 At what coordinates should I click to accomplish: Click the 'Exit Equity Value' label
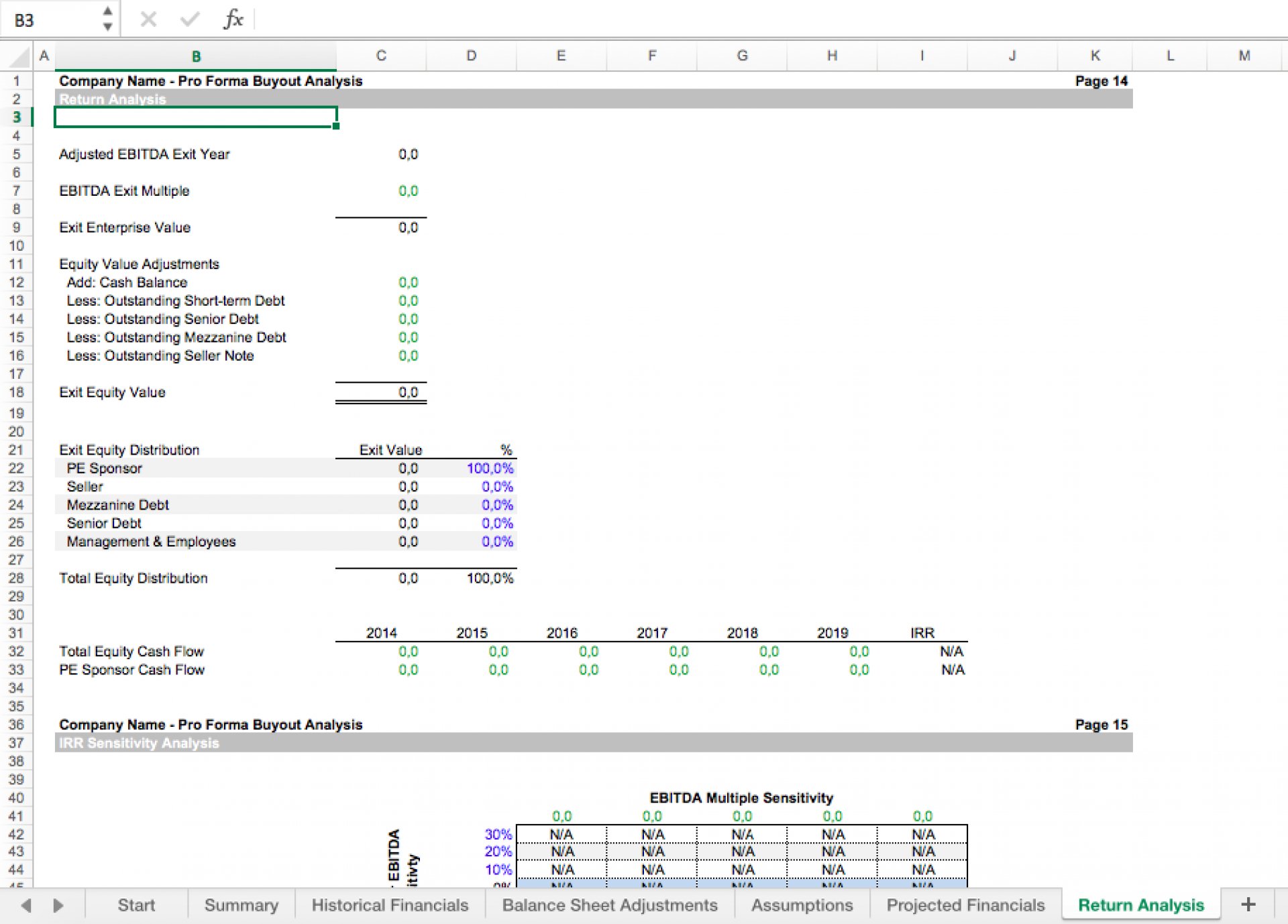tap(112, 392)
